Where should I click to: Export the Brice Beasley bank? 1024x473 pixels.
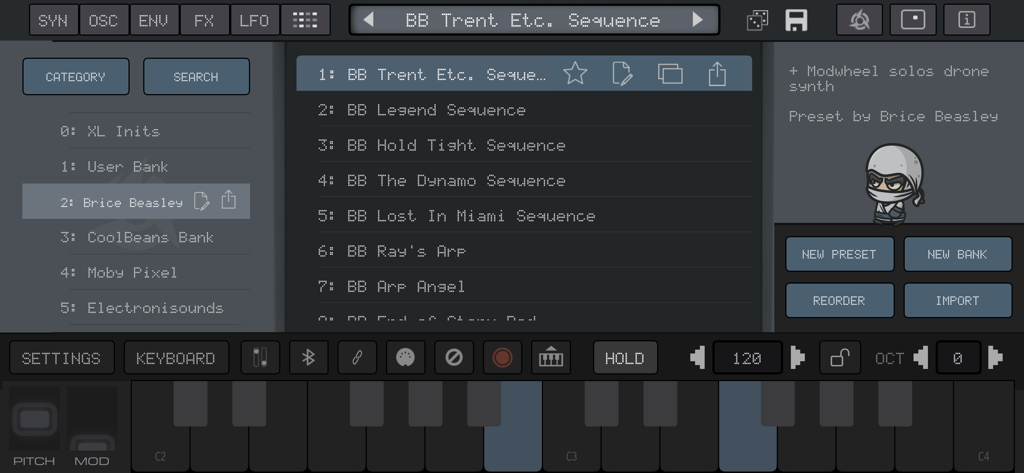coord(229,200)
